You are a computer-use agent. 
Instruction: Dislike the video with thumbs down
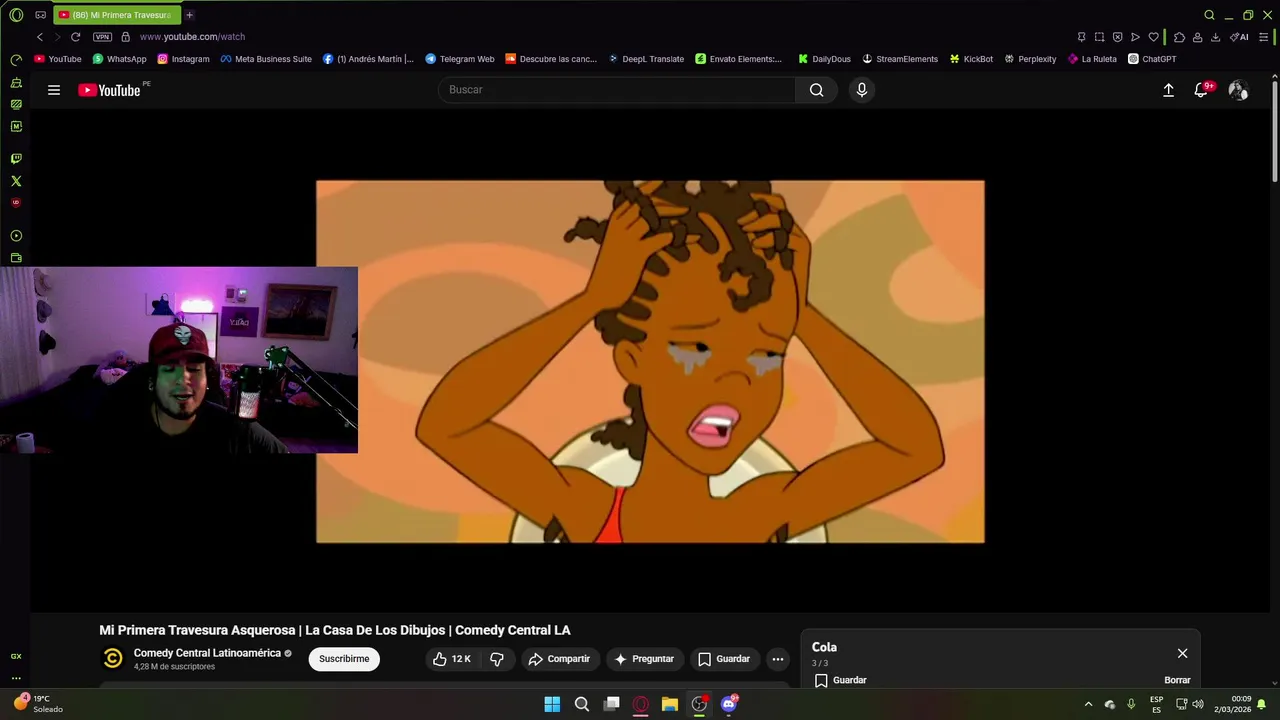click(497, 659)
